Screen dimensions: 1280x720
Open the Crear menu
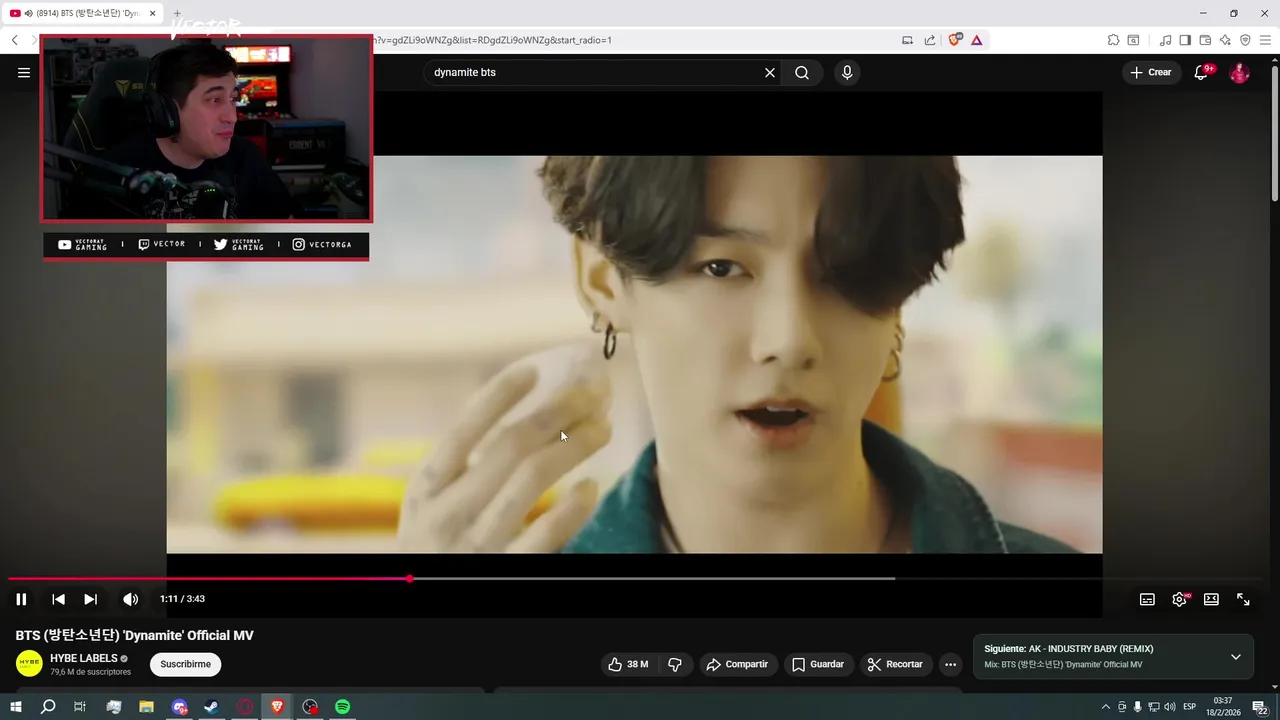tap(1151, 72)
